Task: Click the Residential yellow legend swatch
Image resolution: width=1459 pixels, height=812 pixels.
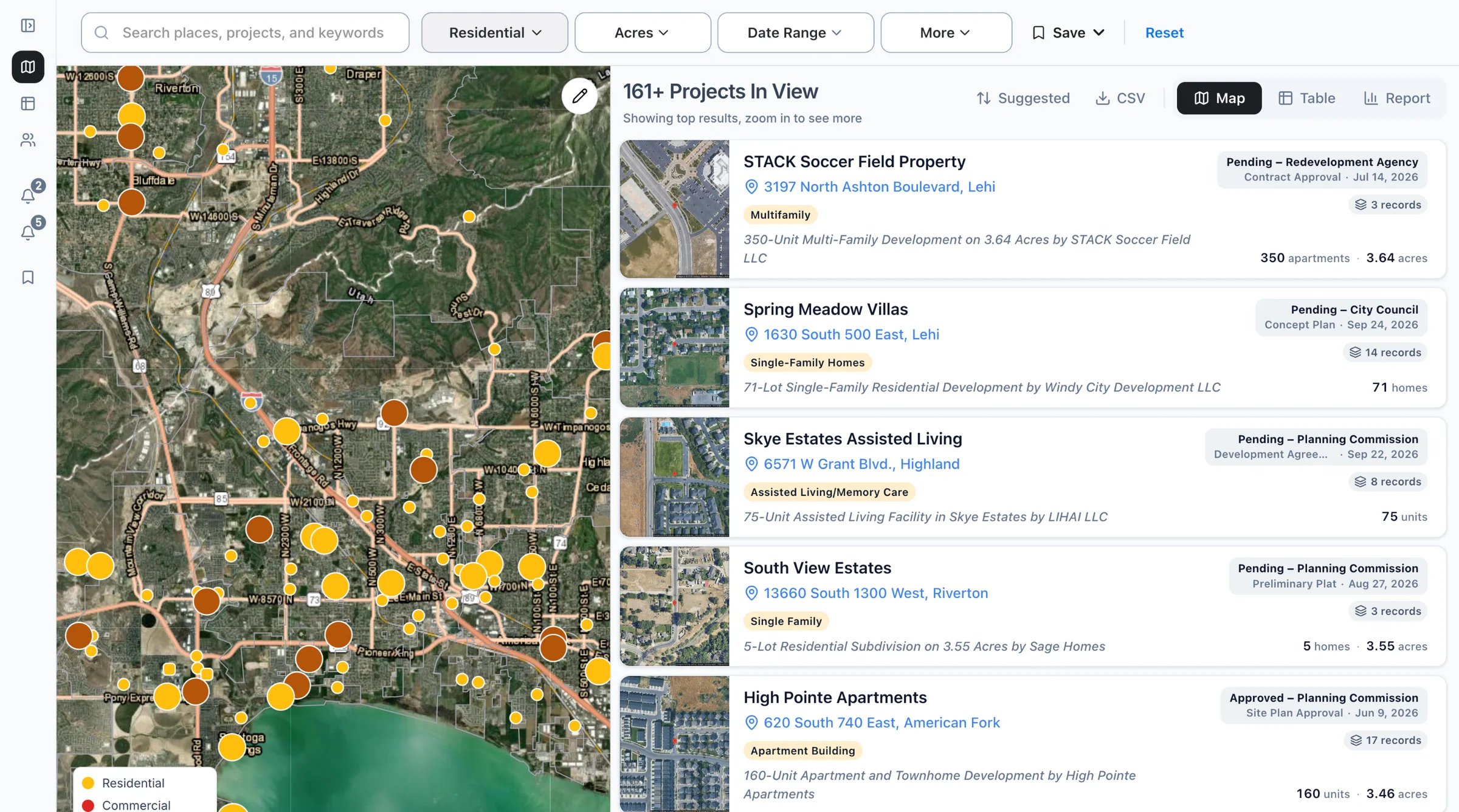Action: [88, 783]
